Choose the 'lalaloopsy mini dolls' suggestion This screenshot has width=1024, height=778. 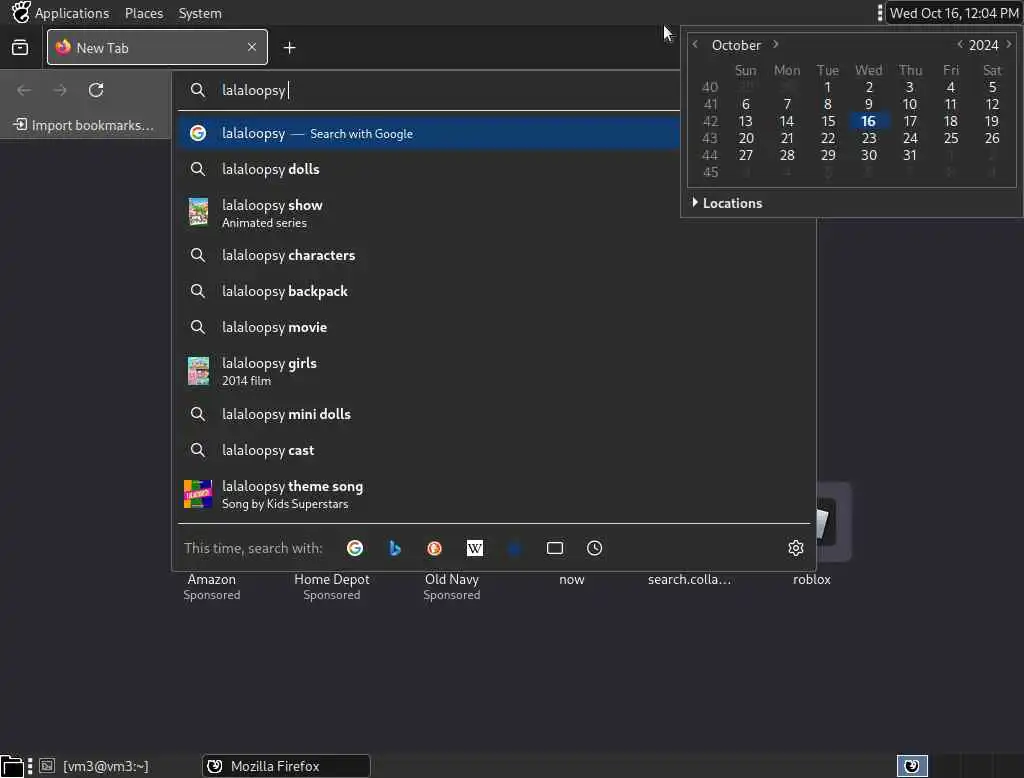(x=496, y=414)
